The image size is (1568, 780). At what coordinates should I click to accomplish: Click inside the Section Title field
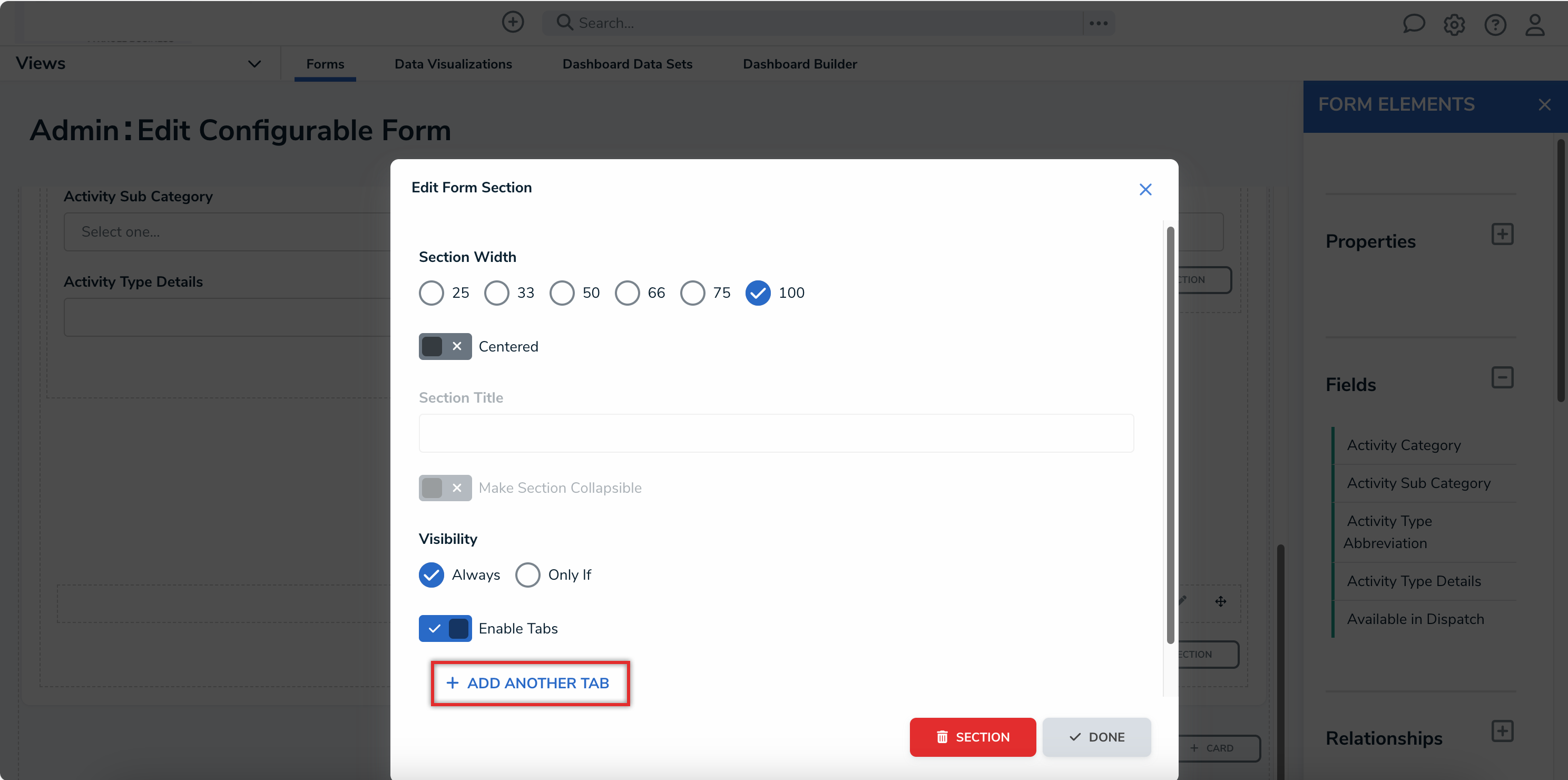776,433
